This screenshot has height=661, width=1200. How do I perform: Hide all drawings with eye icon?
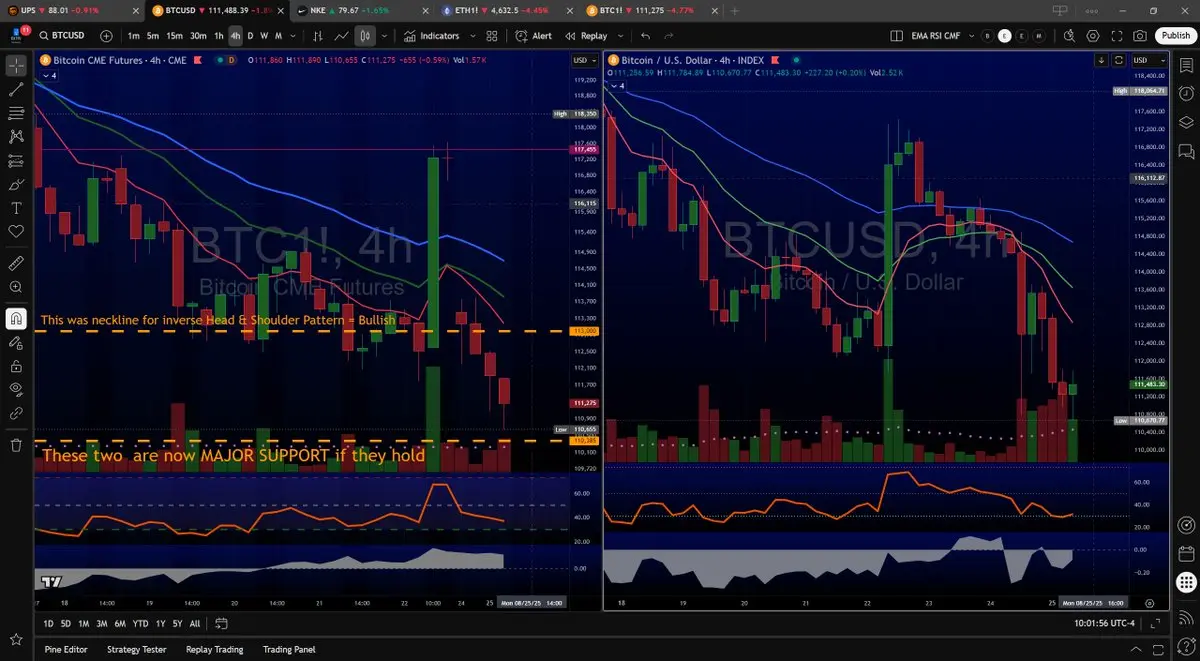click(x=16, y=389)
